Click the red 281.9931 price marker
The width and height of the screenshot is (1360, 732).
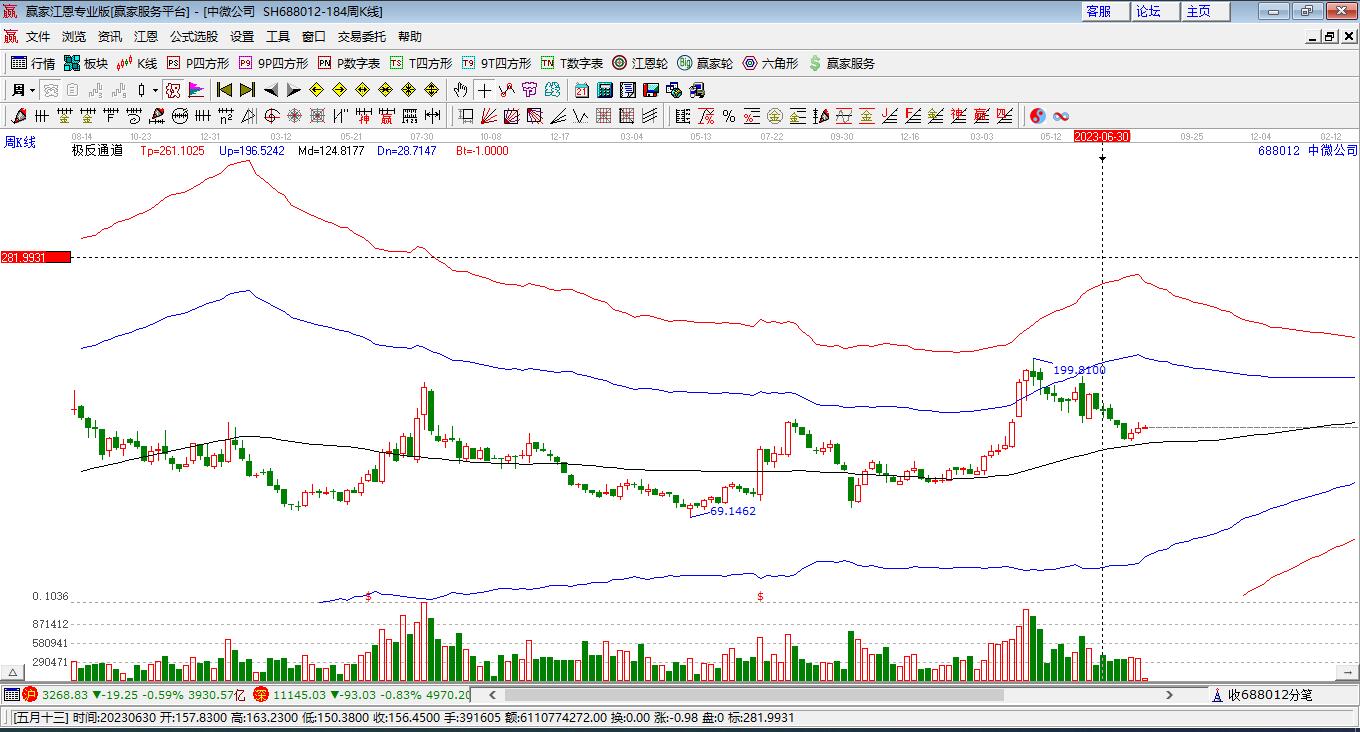pyautogui.click(x=36, y=257)
